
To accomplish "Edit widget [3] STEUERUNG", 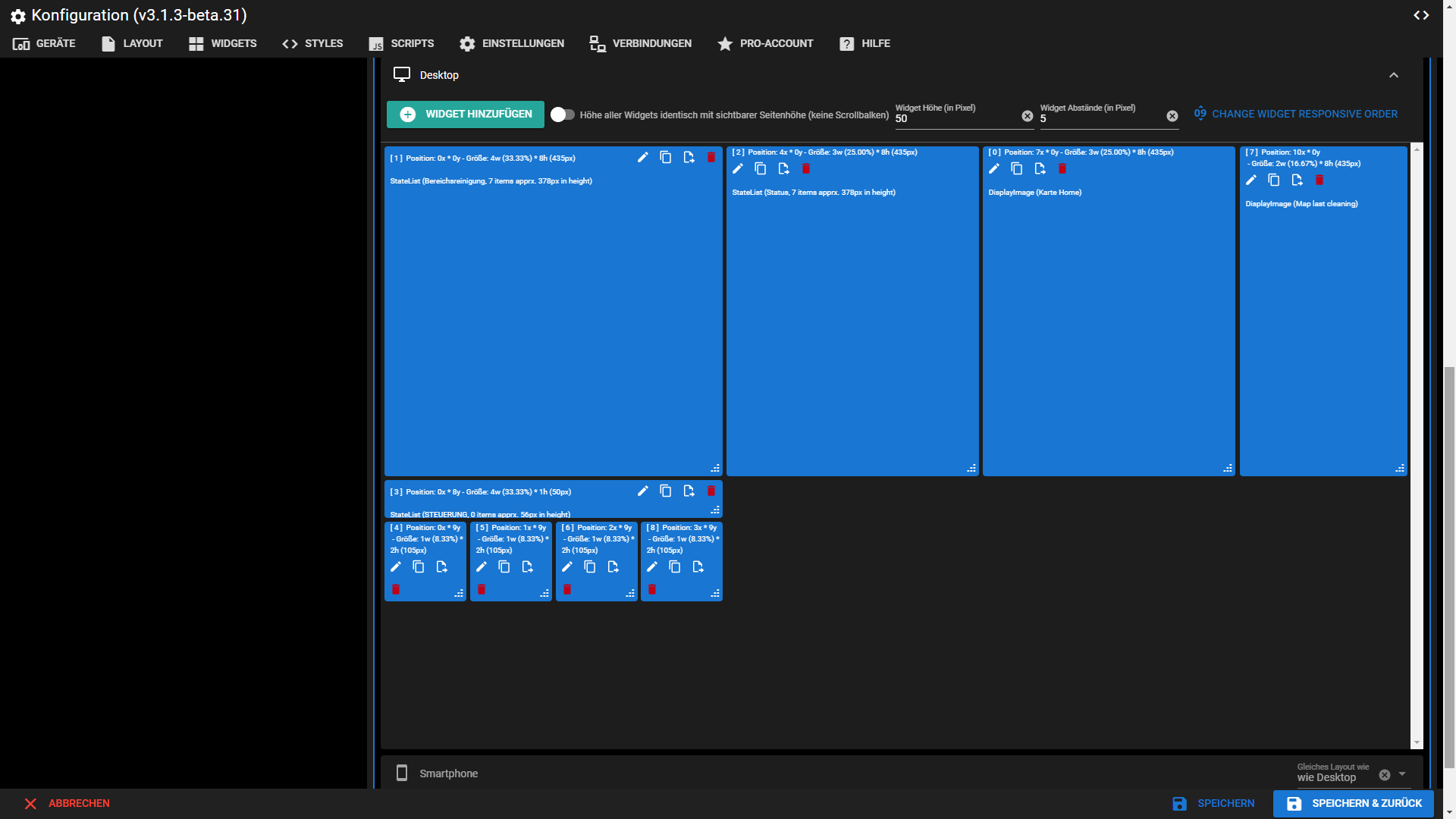I will click(x=642, y=491).
